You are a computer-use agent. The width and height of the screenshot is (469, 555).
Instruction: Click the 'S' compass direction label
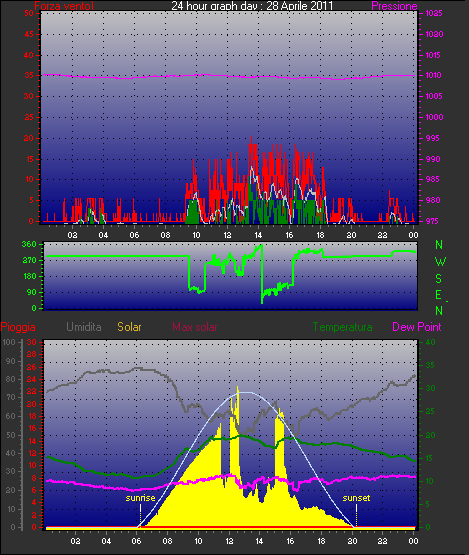point(439,279)
